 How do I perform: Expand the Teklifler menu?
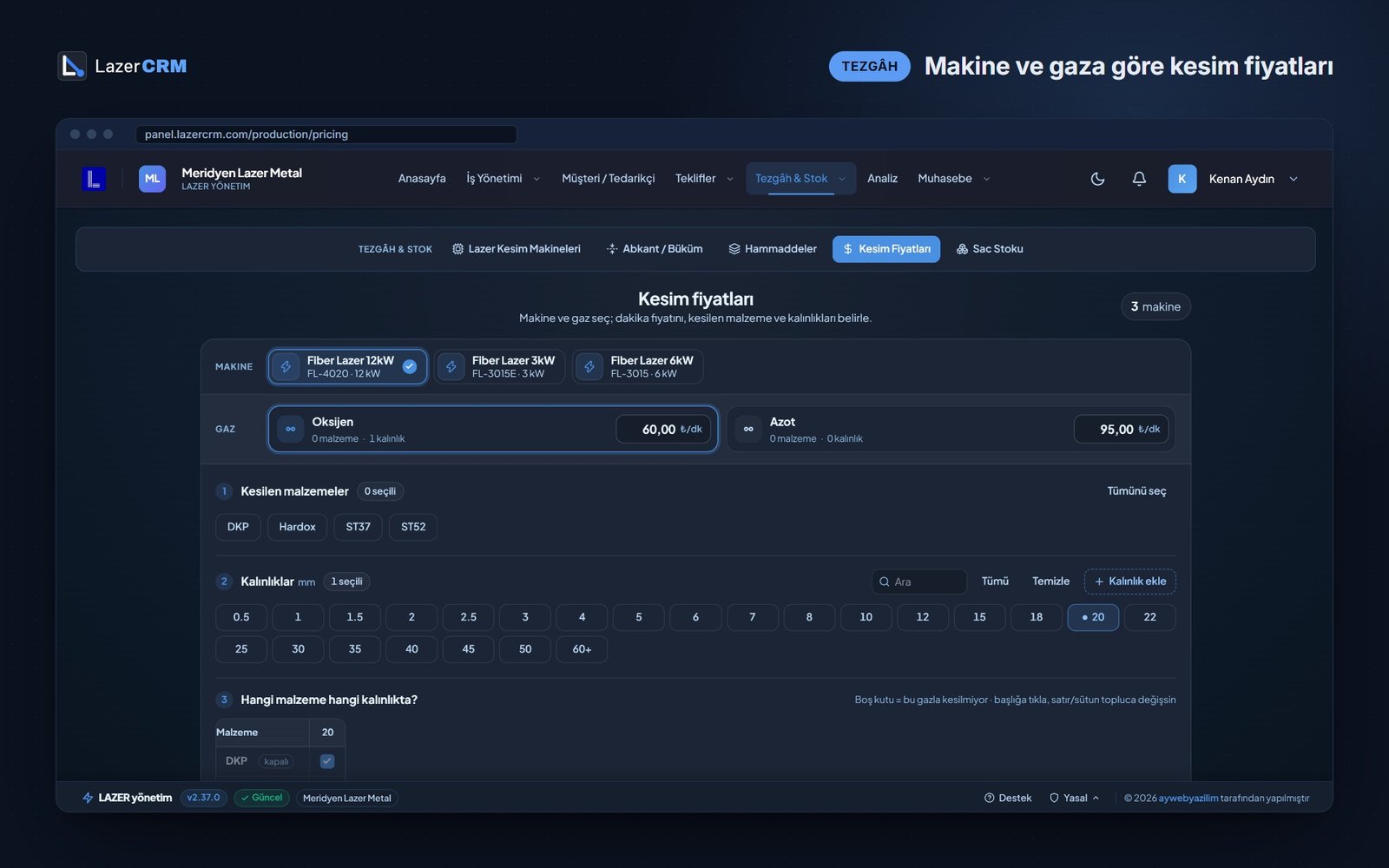point(704,179)
